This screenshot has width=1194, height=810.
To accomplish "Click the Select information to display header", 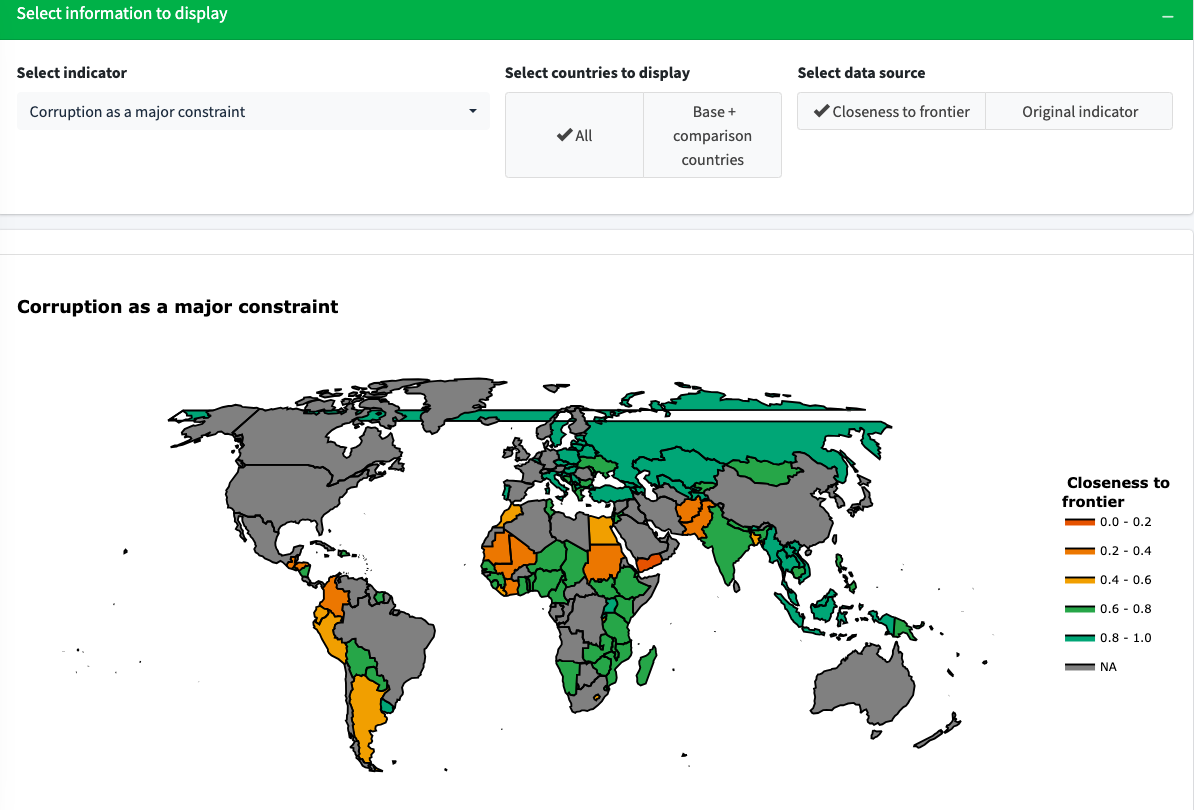I will click(122, 14).
